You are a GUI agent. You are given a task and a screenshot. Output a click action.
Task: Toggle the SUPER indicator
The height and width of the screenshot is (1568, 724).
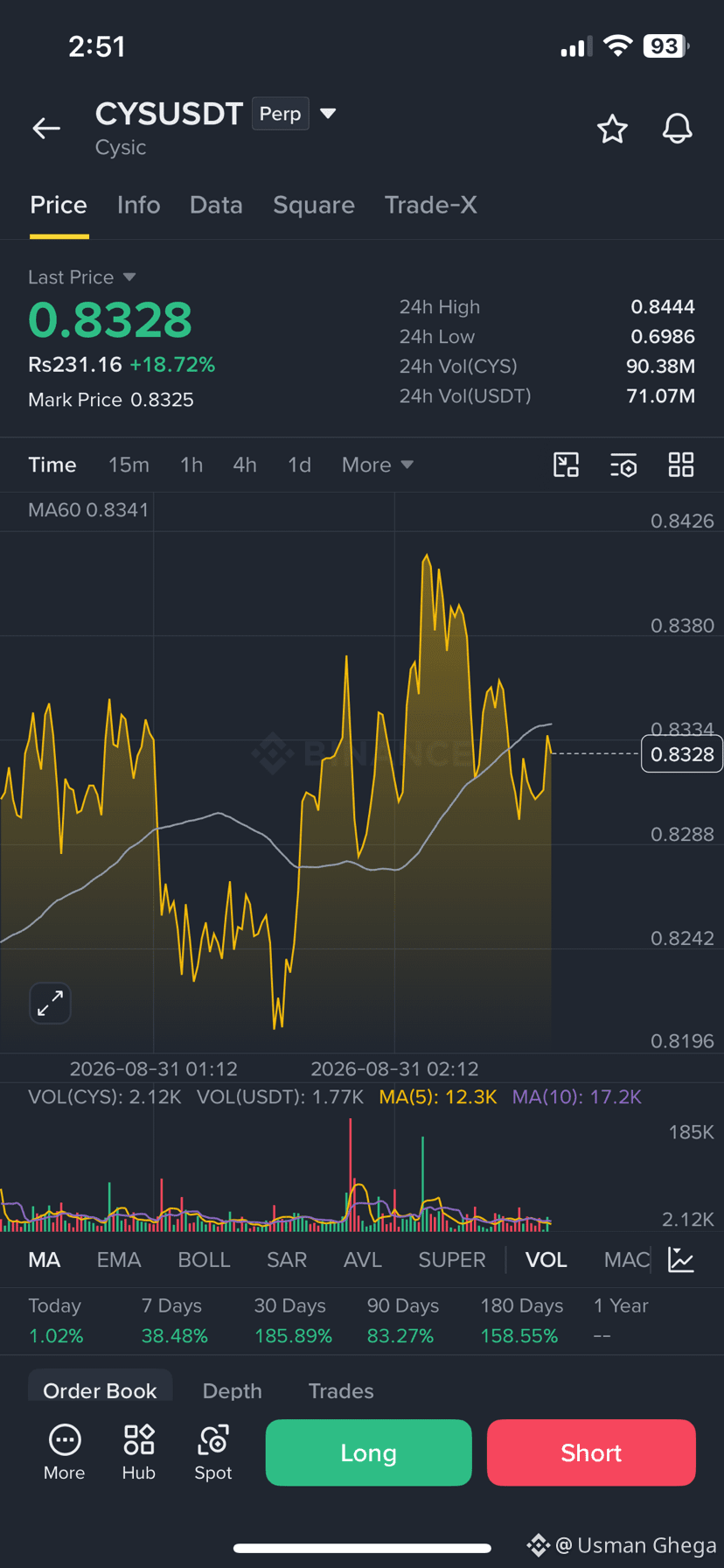pos(452,1260)
